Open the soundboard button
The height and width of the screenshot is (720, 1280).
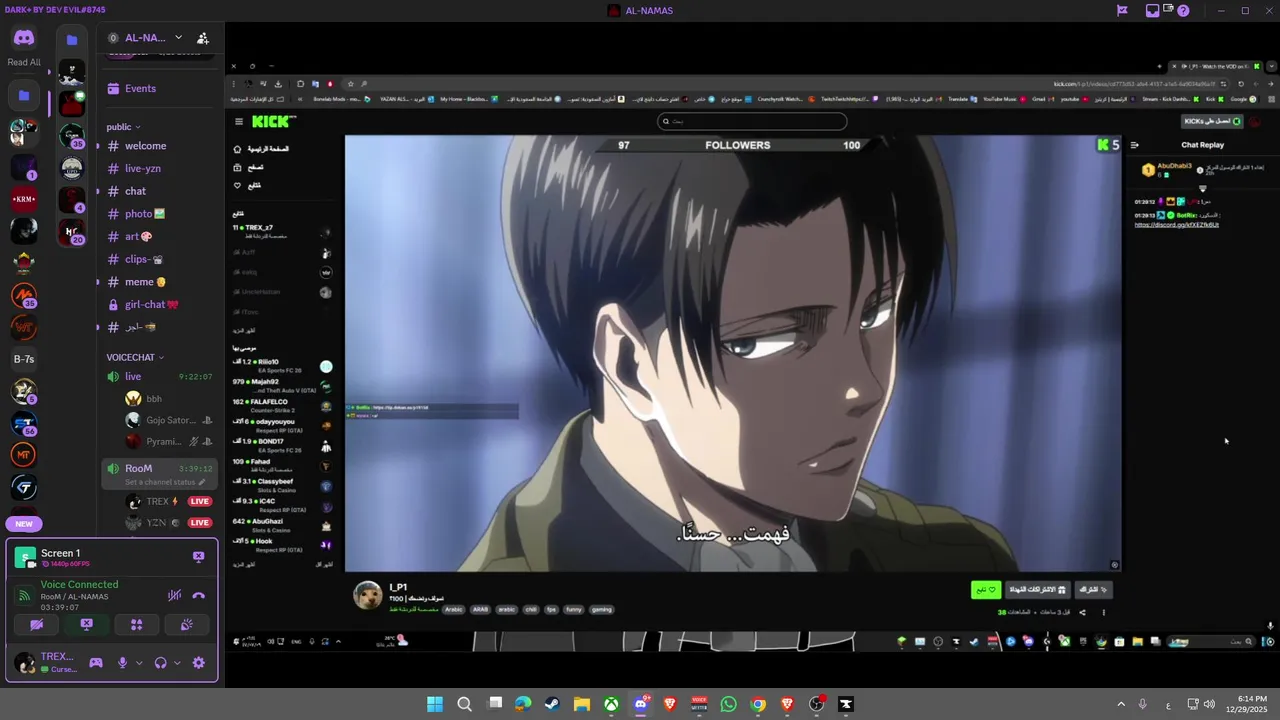click(186, 625)
